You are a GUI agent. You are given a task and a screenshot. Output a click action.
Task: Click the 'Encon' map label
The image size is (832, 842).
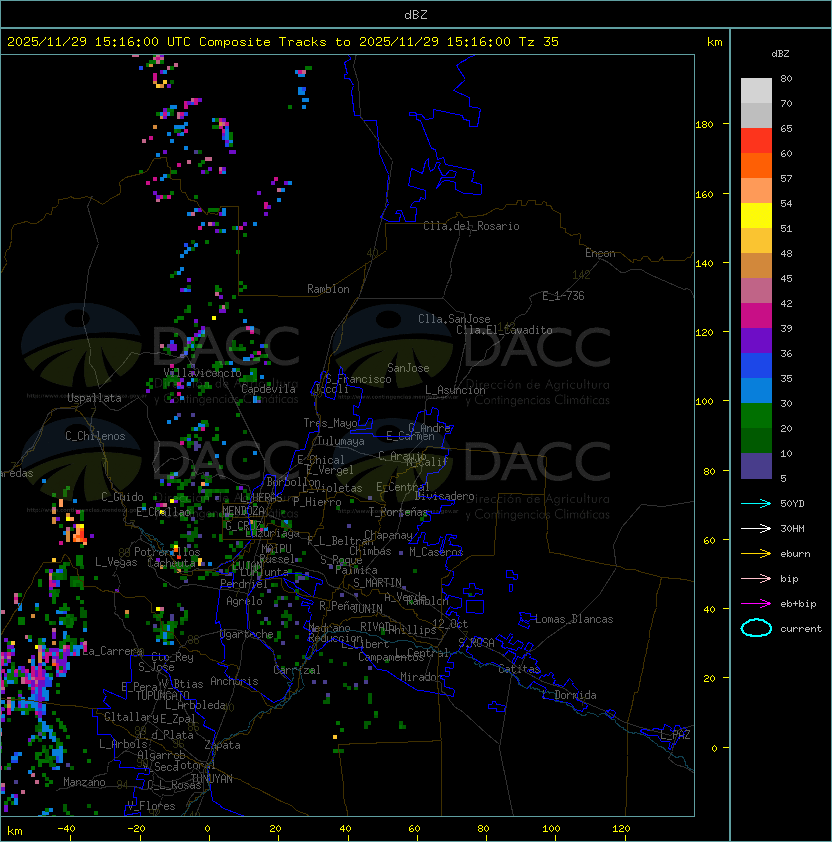[600, 253]
